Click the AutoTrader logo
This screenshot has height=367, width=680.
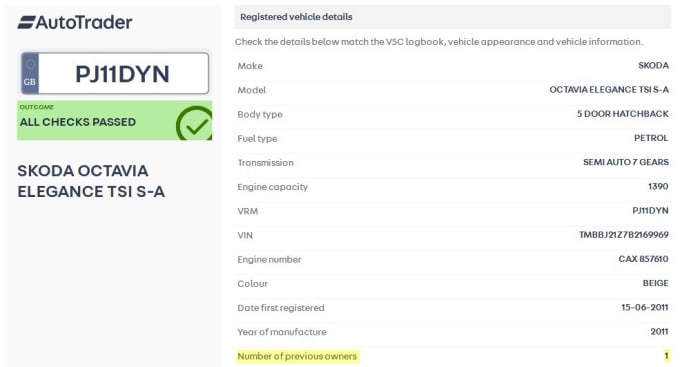[75, 22]
